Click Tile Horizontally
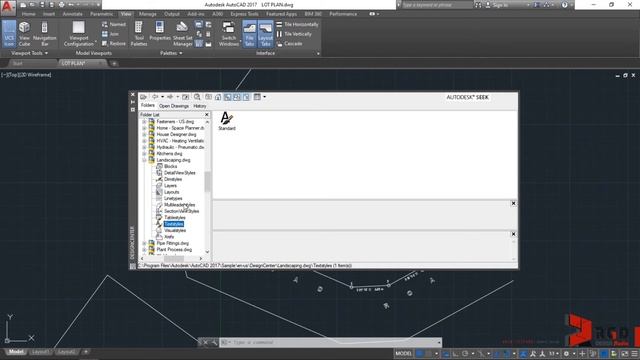The width and height of the screenshot is (640, 360). 298,24
